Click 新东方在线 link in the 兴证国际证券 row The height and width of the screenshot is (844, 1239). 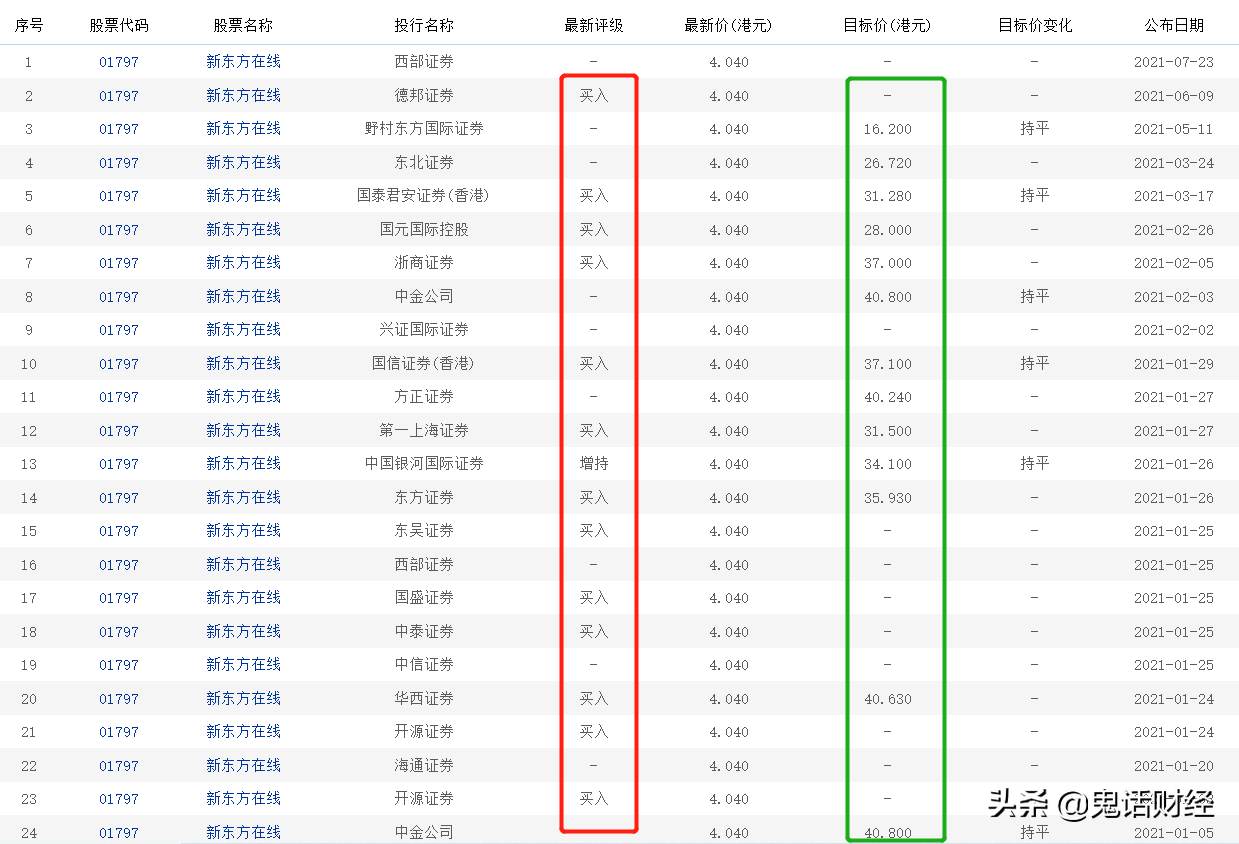click(x=244, y=330)
